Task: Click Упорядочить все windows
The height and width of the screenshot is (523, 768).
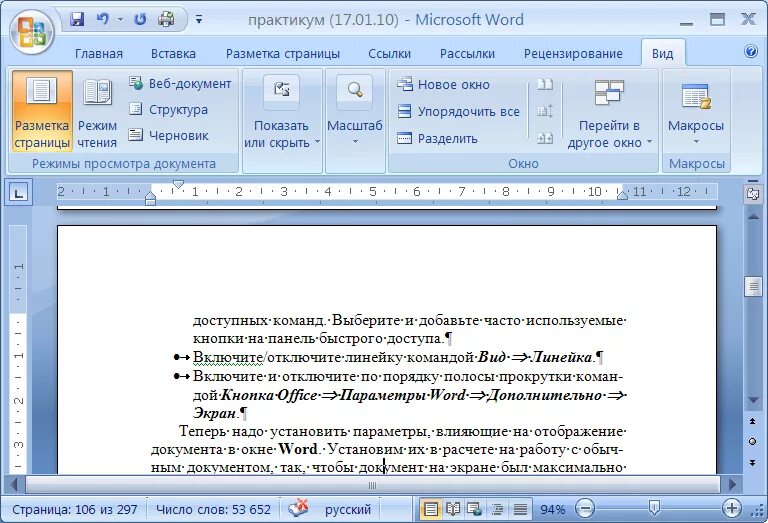Action: point(458,112)
